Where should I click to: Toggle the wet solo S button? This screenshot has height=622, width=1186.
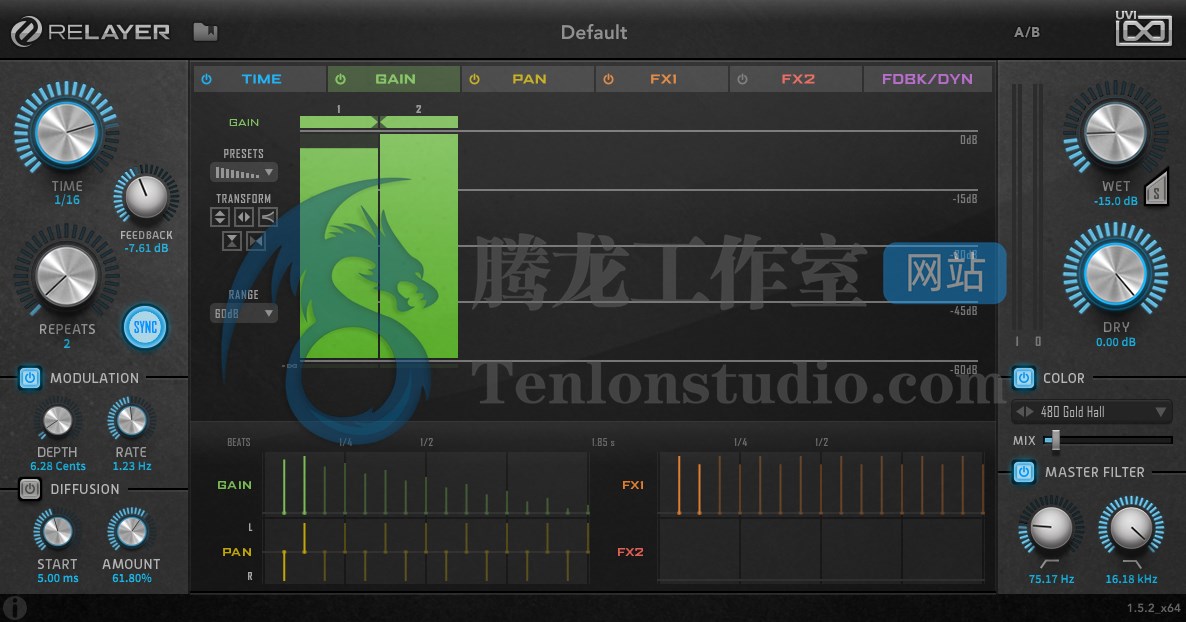pos(1157,189)
